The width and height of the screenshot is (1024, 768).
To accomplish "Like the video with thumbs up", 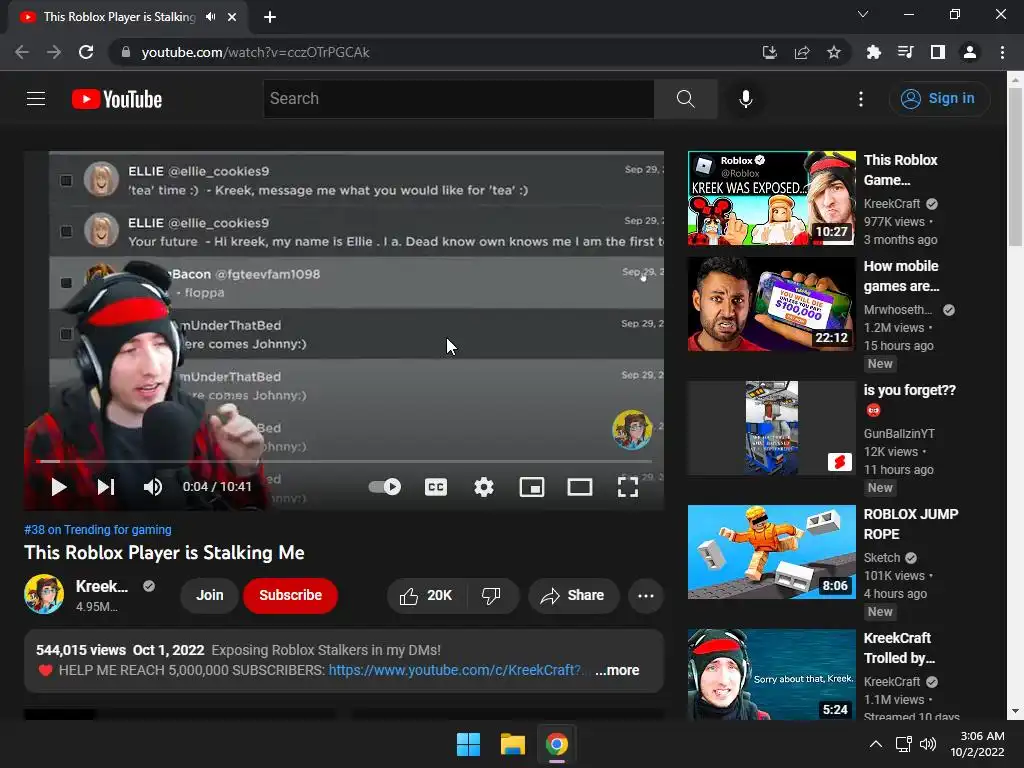I will click(426, 596).
